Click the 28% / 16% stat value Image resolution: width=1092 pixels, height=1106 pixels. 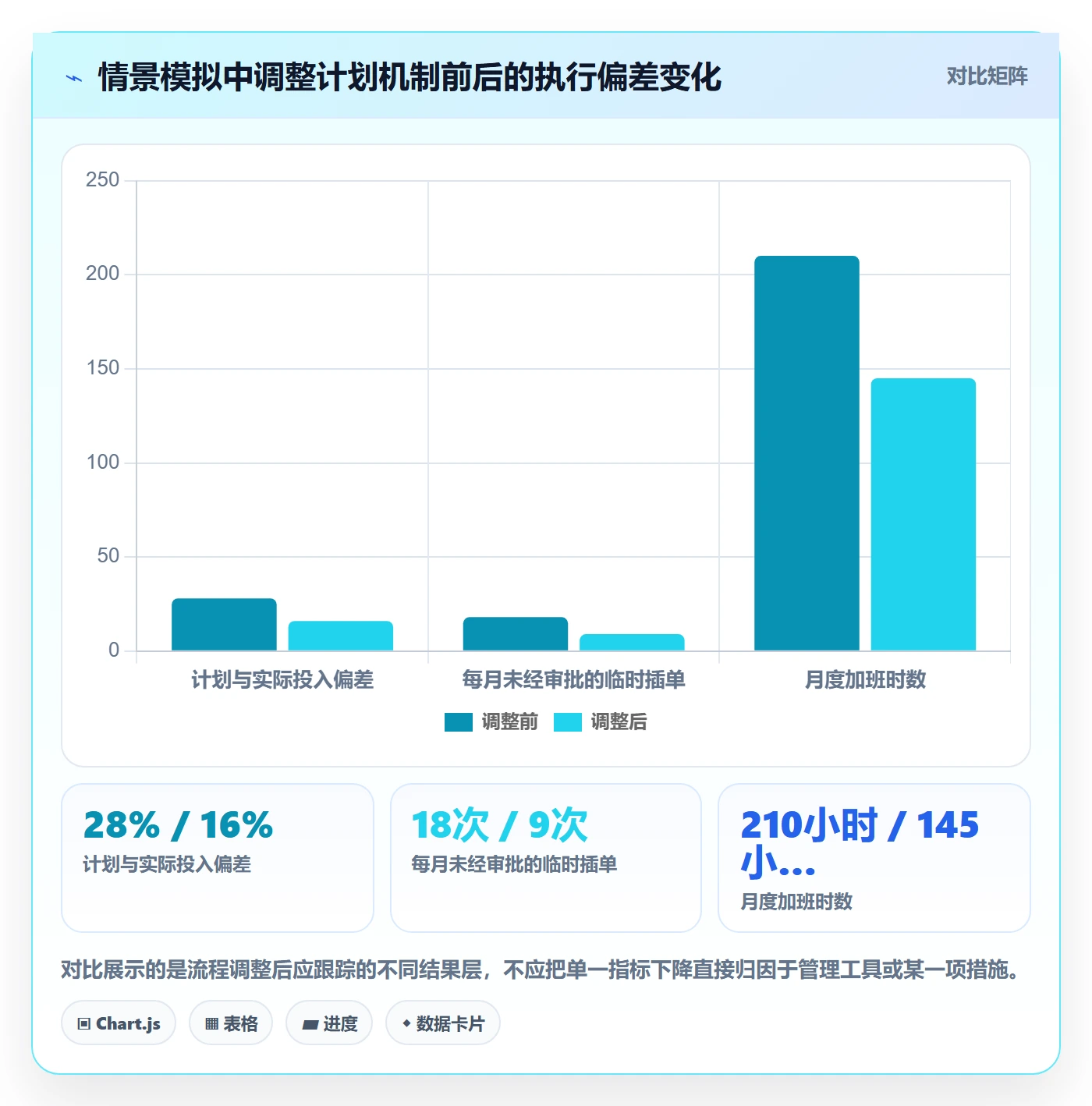point(178,825)
